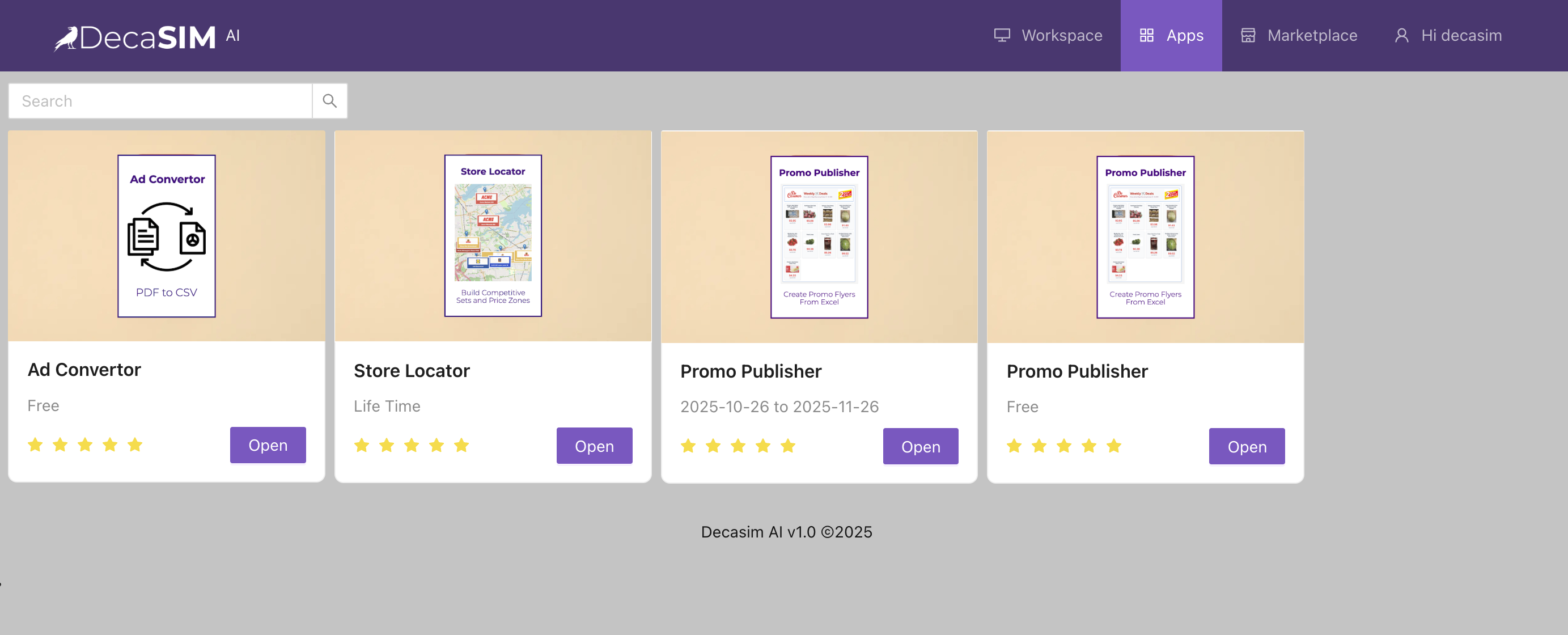The height and width of the screenshot is (635, 1568).
Task: Click the Apps grid icon
Action: pos(1146,35)
